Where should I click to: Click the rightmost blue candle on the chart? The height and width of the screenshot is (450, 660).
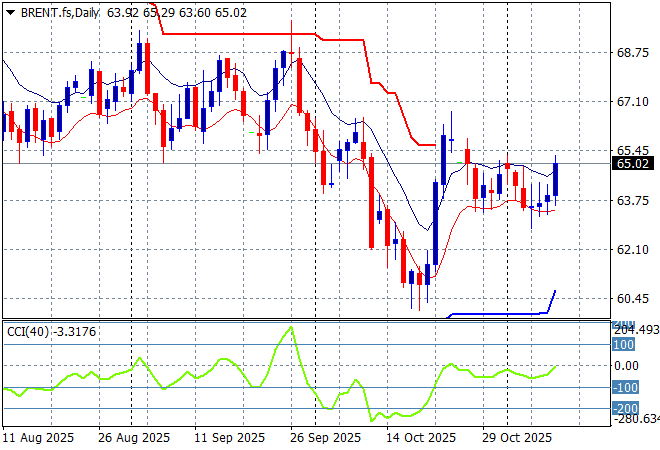[x=556, y=179]
